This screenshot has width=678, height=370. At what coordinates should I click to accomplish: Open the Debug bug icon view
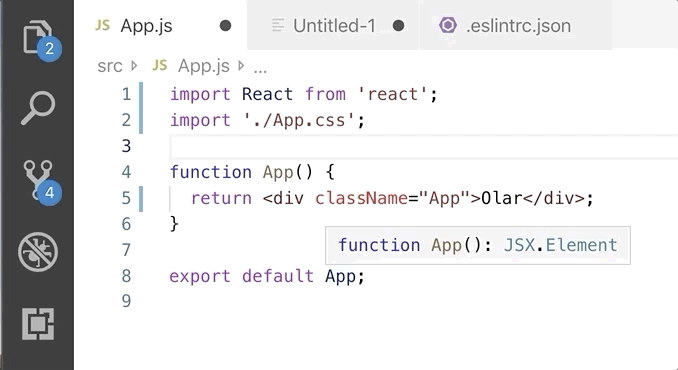pyautogui.click(x=38, y=252)
